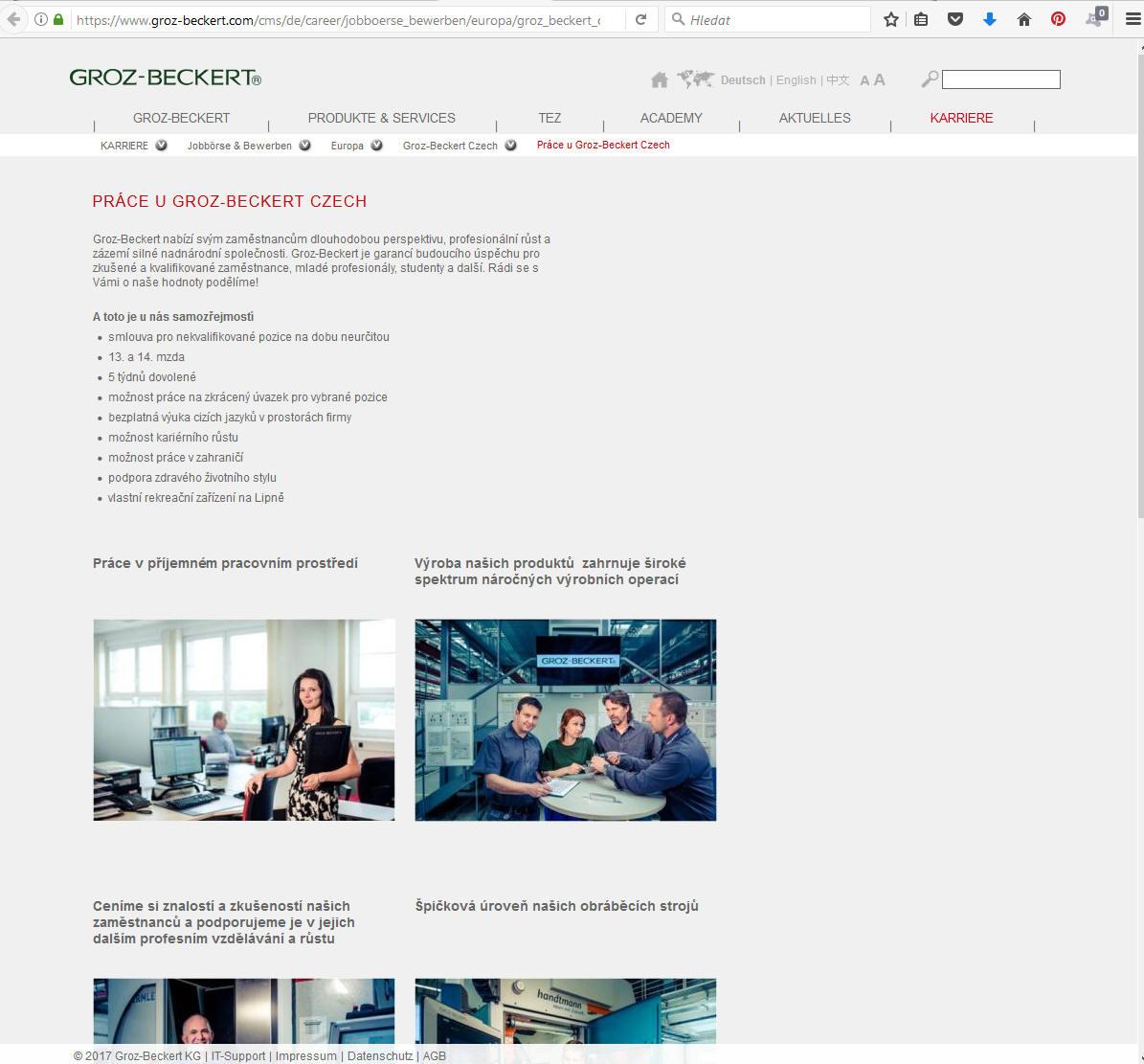The image size is (1144, 1064).
Task: Expand the KARRIERE breadcrumb dropdown arrow
Action: [161, 146]
